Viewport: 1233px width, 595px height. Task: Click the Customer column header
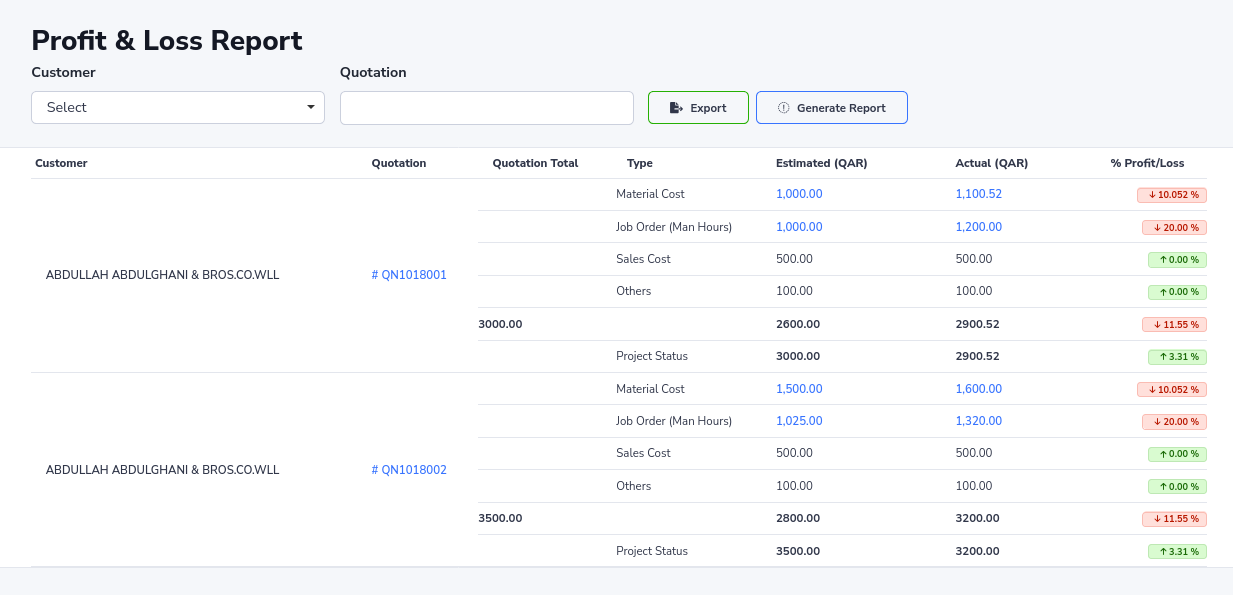click(61, 163)
